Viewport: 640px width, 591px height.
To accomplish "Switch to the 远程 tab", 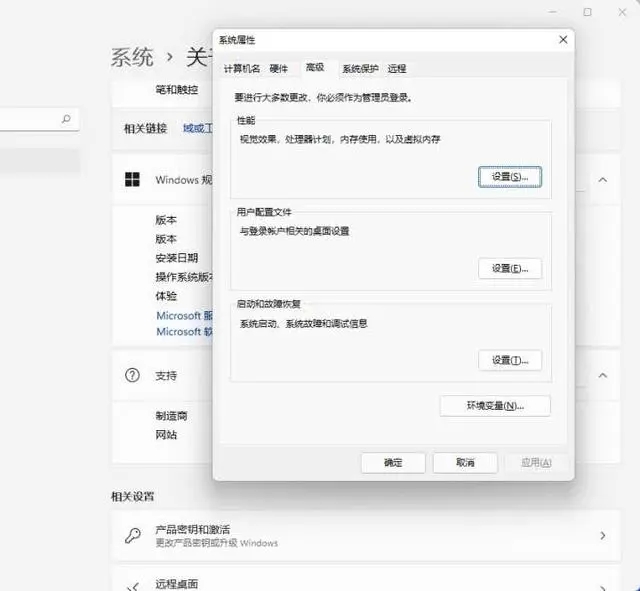I will coord(397,69).
